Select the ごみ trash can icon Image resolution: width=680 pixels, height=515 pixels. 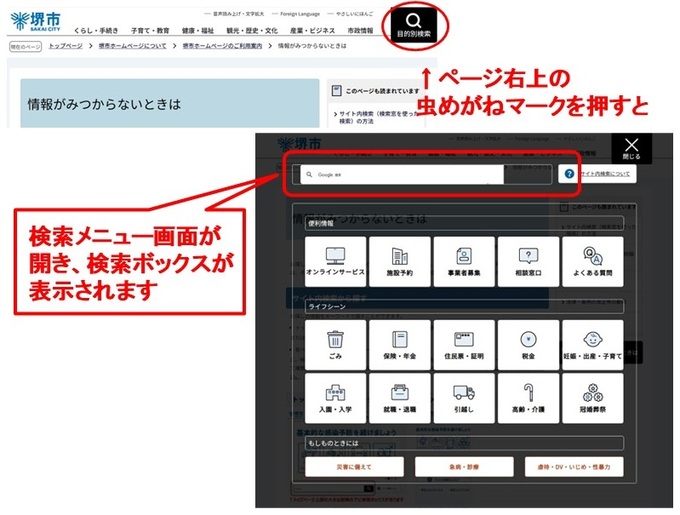[335, 344]
